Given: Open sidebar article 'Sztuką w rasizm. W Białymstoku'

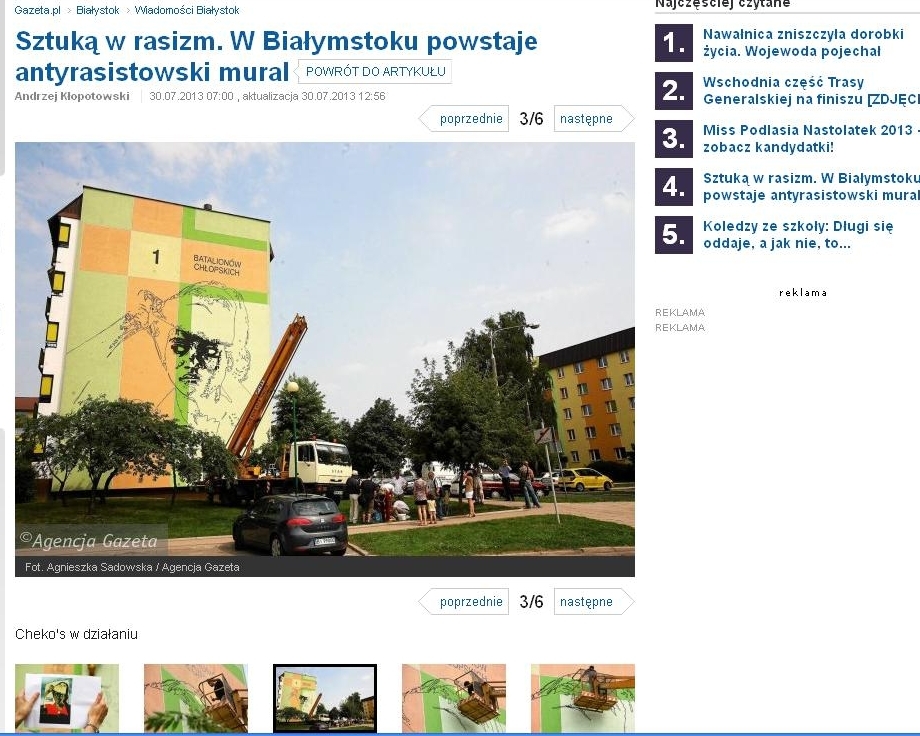Looking at the screenshot, I should tap(811, 187).
